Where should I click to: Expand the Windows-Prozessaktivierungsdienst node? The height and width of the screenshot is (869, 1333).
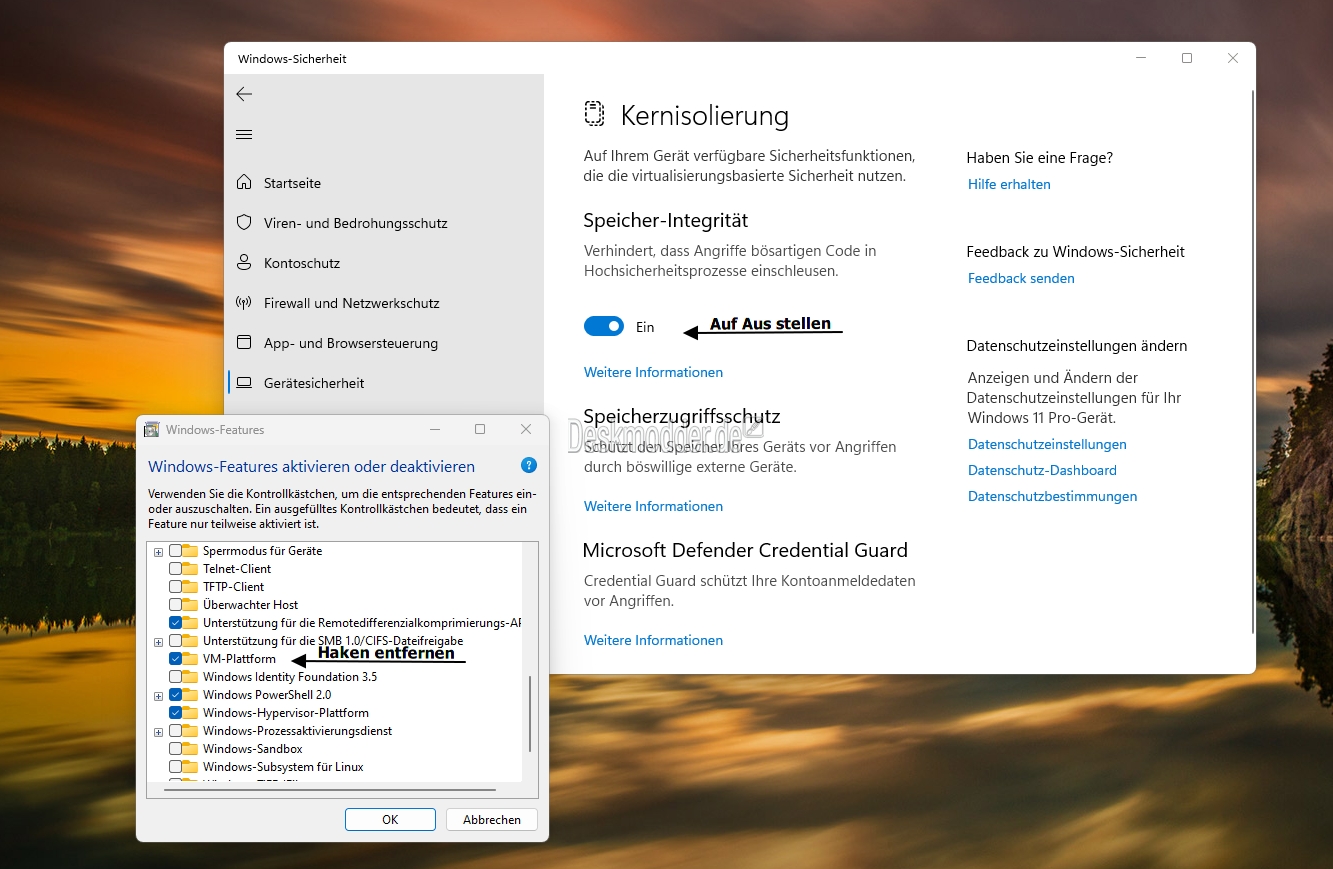(158, 731)
